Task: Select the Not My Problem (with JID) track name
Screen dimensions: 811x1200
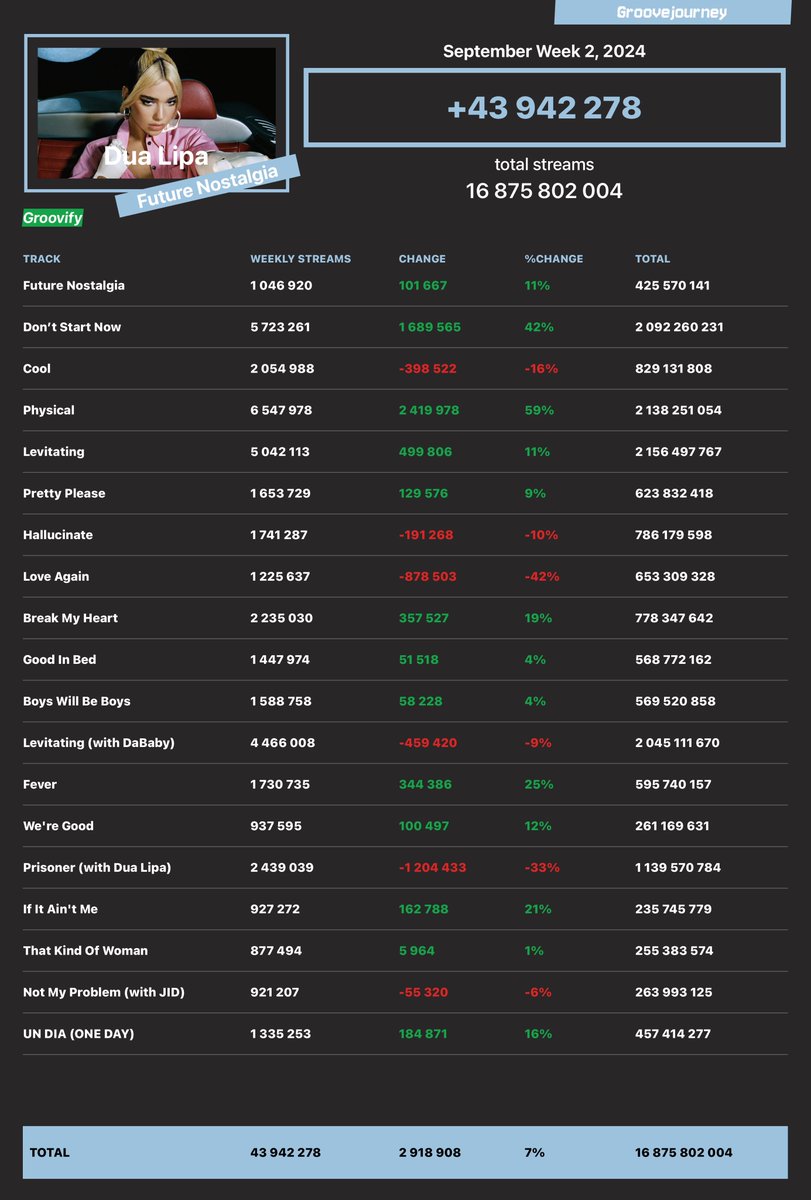Action: click(x=104, y=992)
